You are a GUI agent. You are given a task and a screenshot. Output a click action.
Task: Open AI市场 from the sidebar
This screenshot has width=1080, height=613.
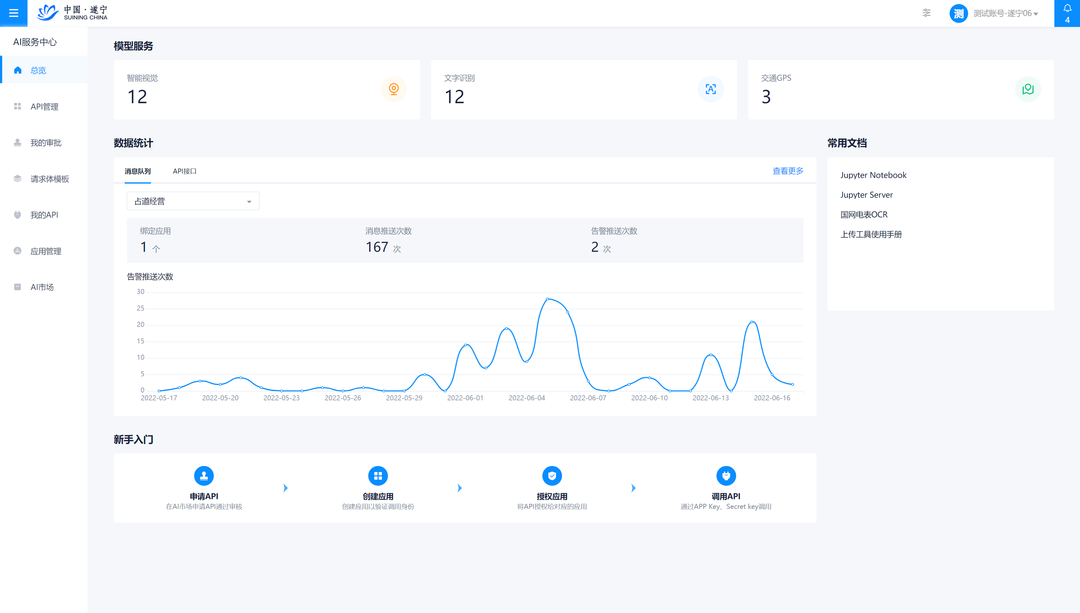[x=42, y=287]
